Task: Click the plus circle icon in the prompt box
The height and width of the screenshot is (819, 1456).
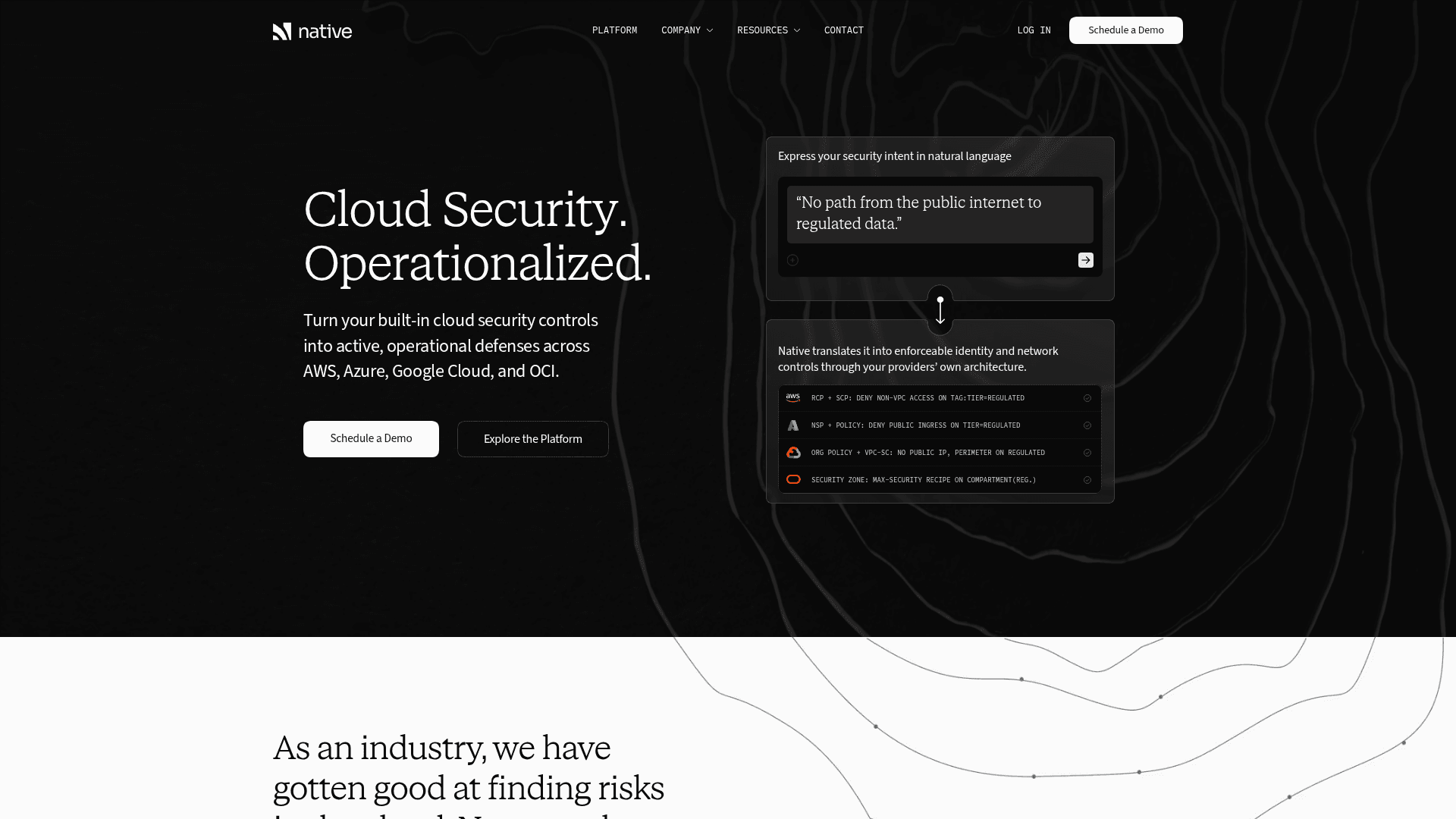Action: [x=792, y=260]
